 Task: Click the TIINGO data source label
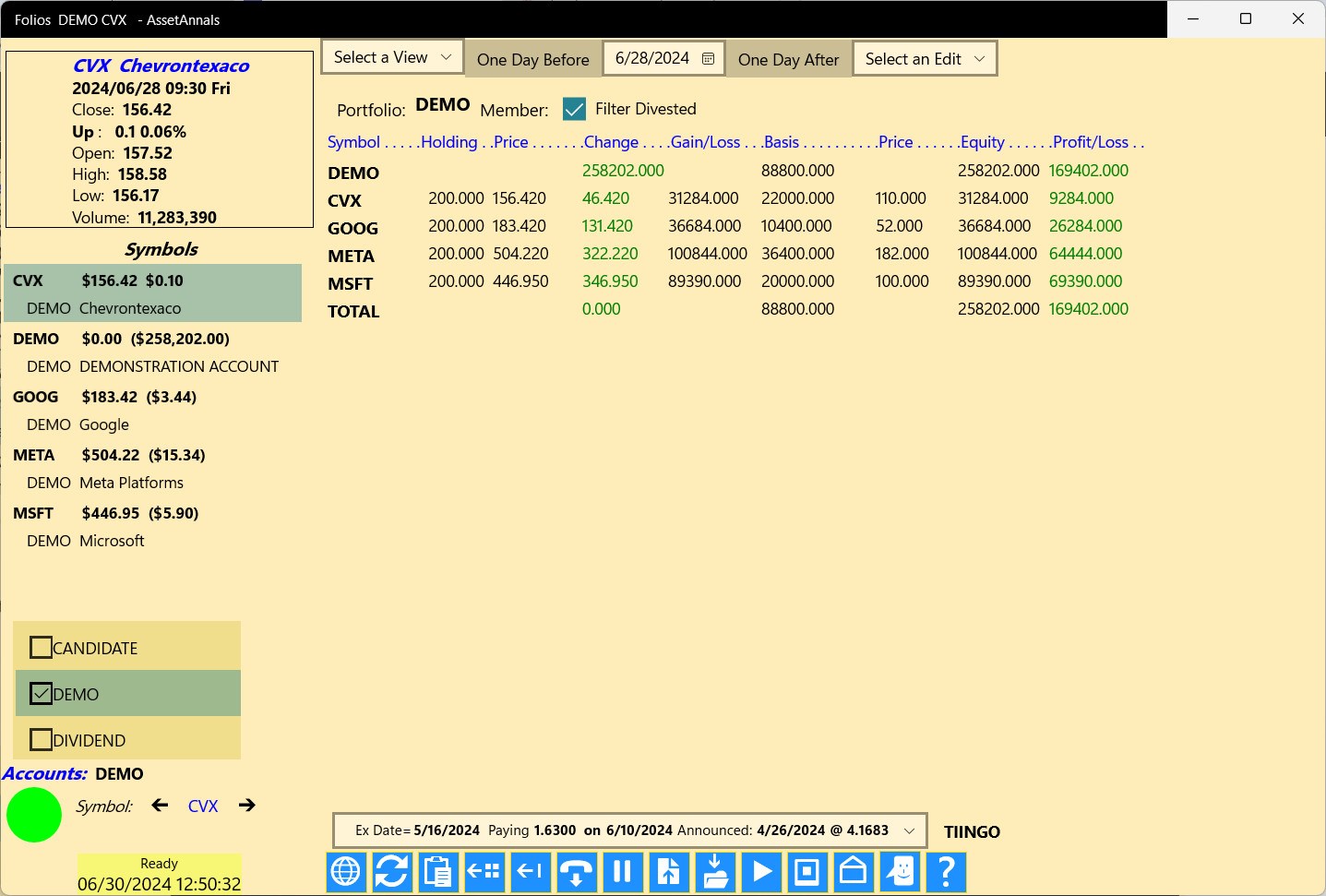[972, 832]
